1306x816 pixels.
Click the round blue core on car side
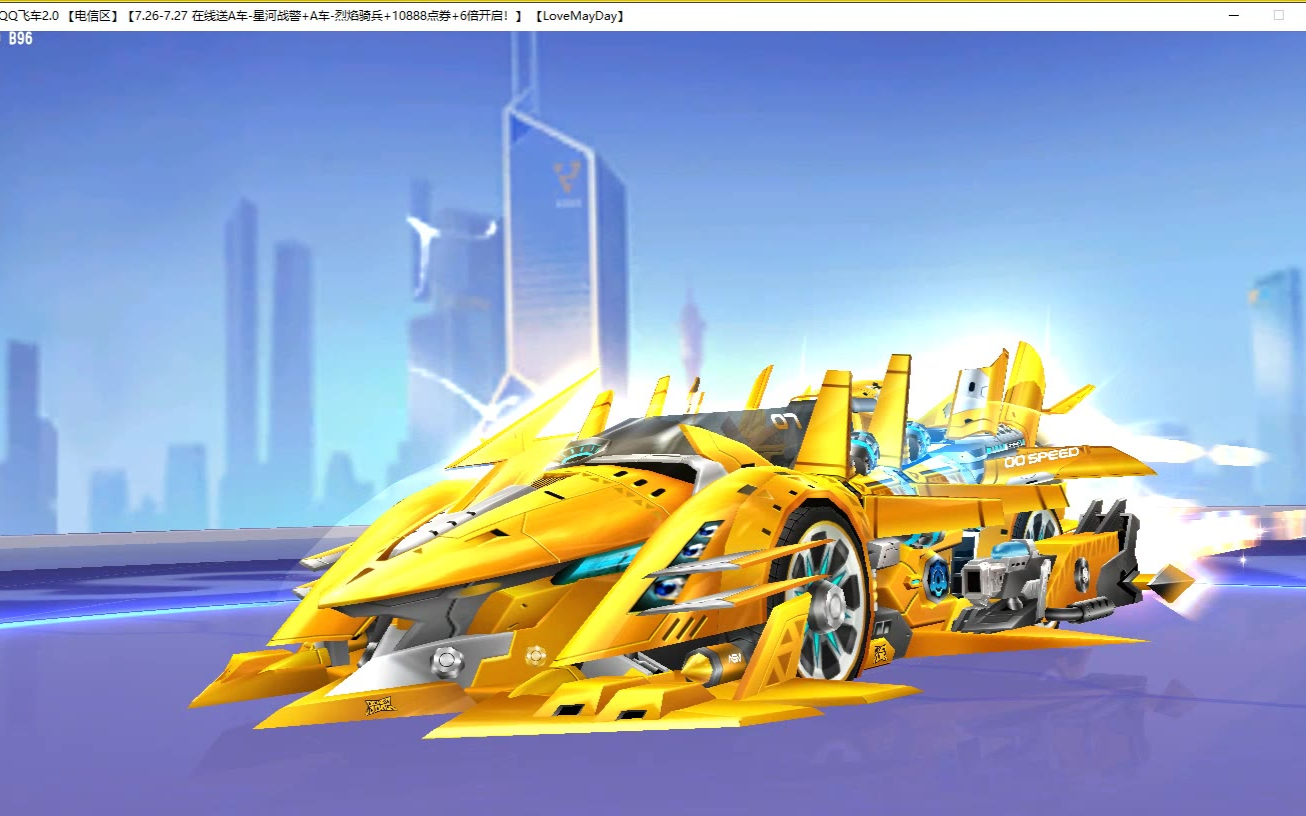(x=937, y=576)
